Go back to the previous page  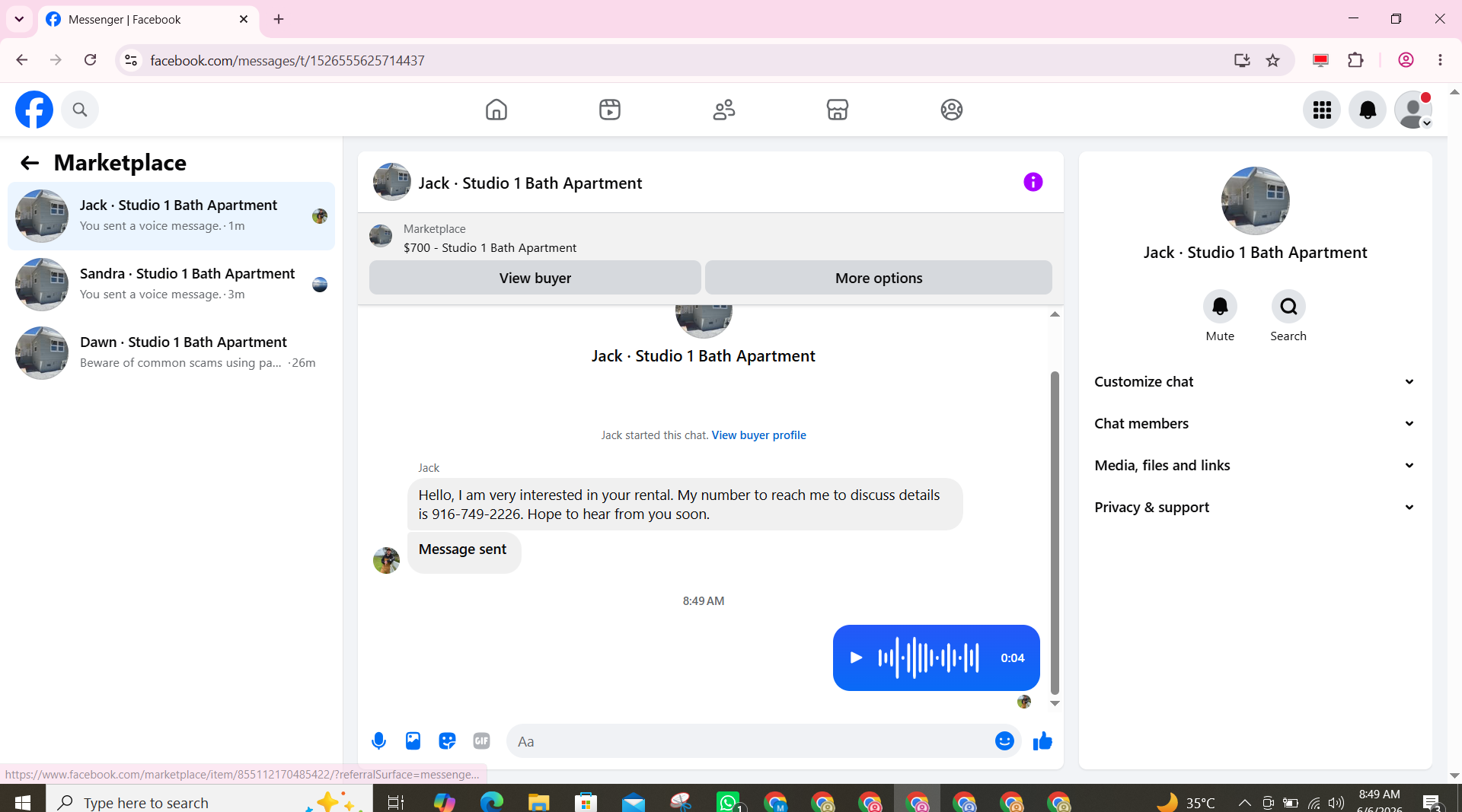pyautogui.click(x=21, y=60)
